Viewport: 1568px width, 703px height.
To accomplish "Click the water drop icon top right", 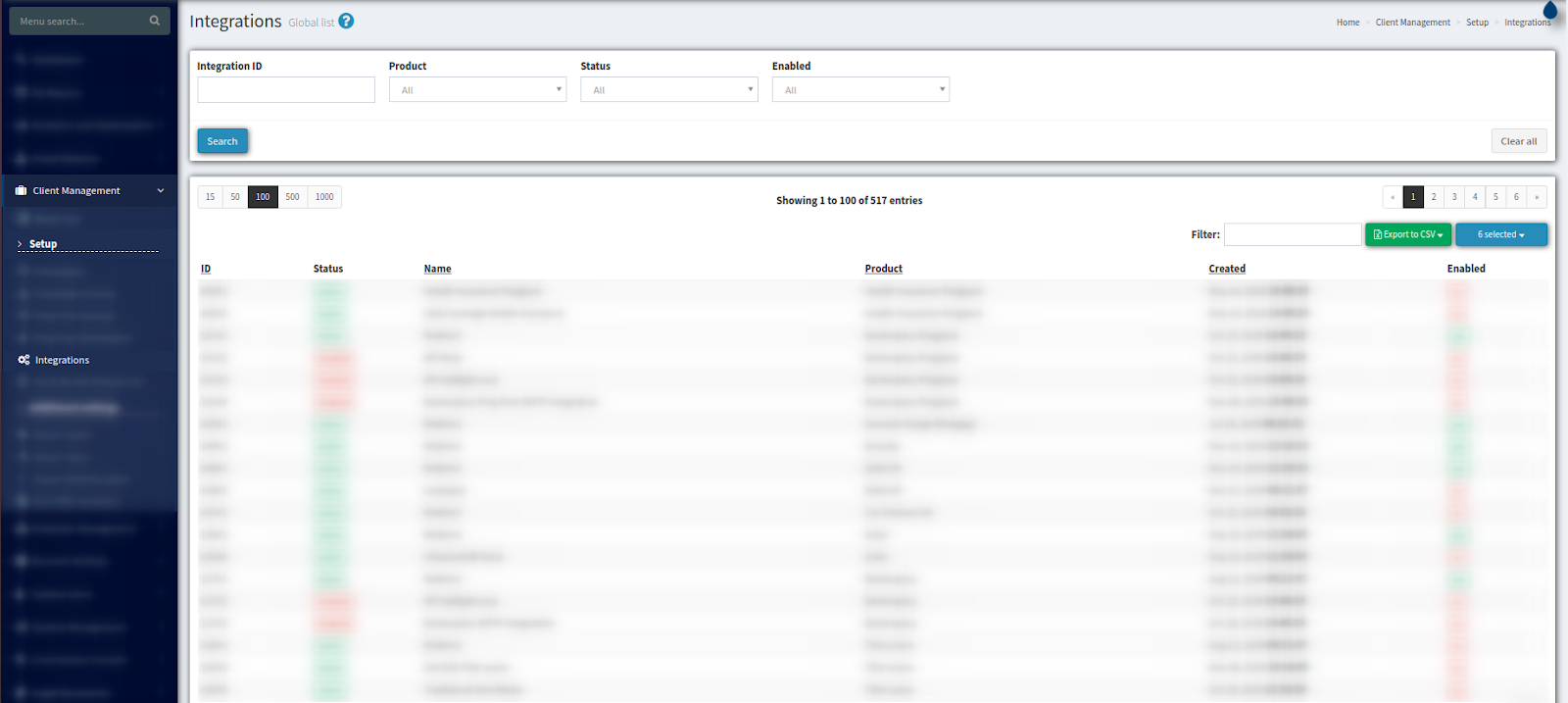I will pos(1549,11).
